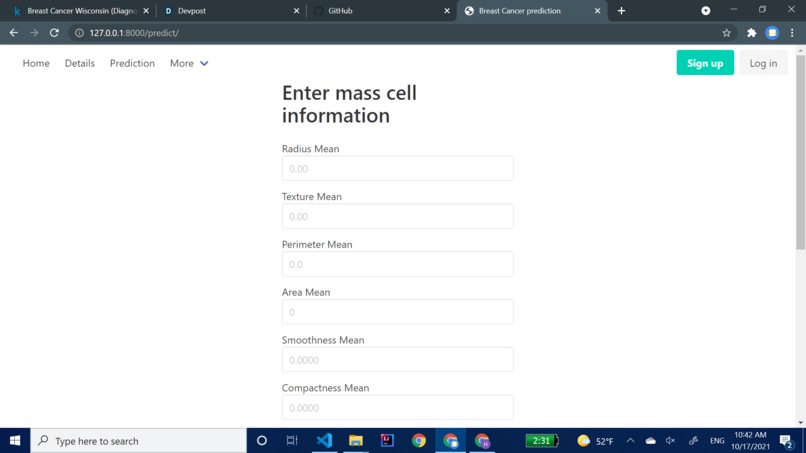806x453 pixels.
Task: Open the clock and date flyout
Action: pyautogui.click(x=750, y=441)
